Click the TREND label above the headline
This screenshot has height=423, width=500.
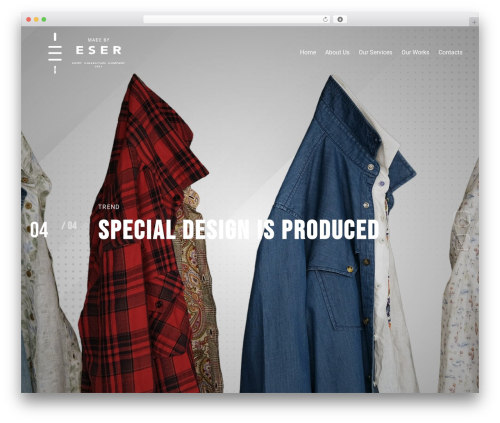pyautogui.click(x=109, y=207)
